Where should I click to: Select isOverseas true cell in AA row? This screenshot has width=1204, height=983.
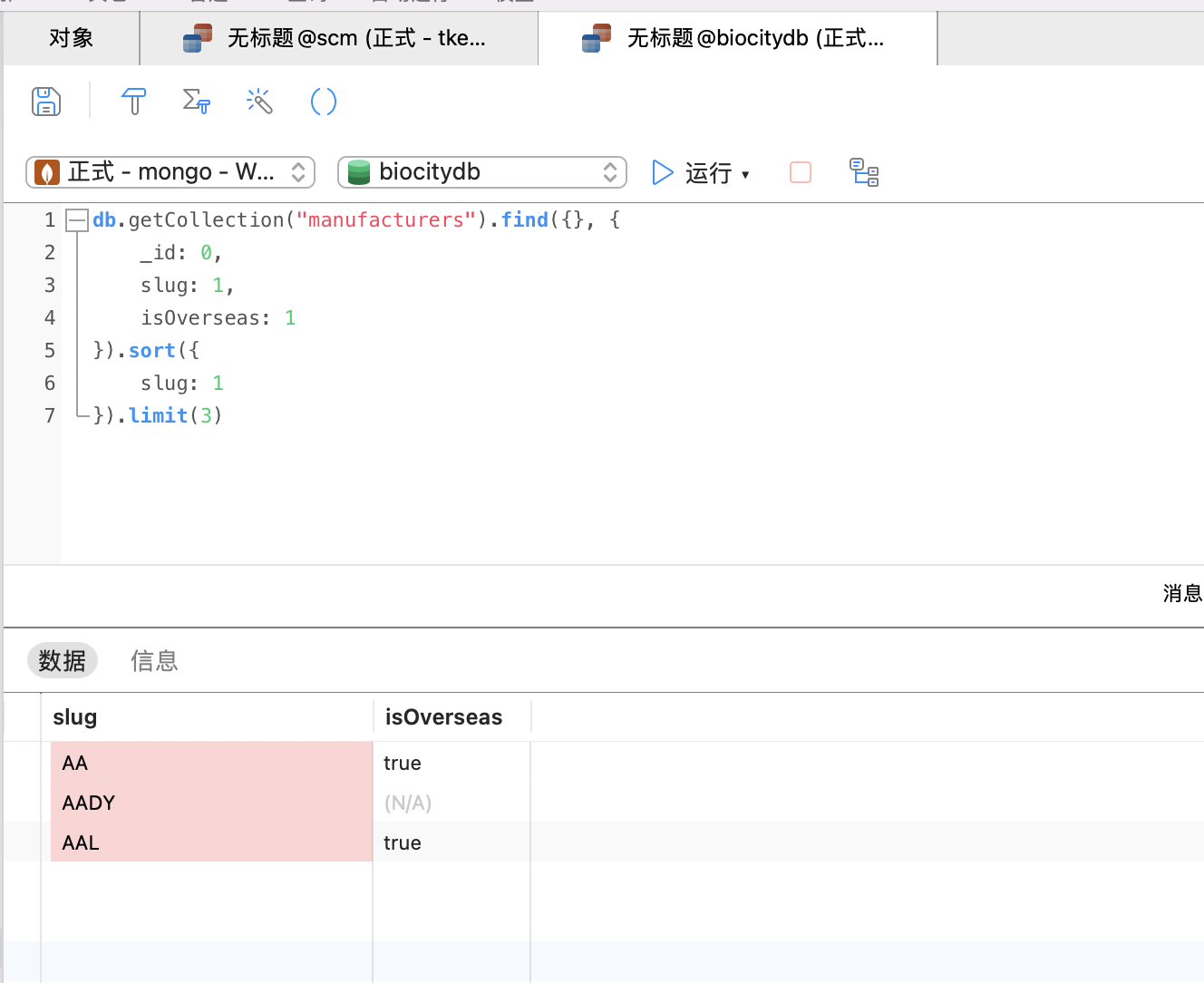[451, 763]
